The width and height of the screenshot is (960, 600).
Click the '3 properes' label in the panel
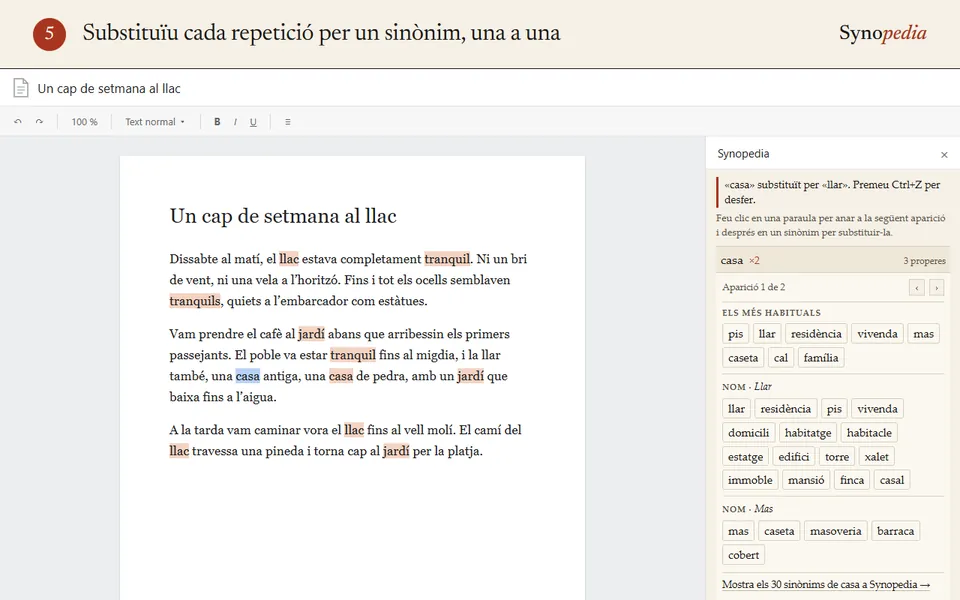[x=924, y=261]
